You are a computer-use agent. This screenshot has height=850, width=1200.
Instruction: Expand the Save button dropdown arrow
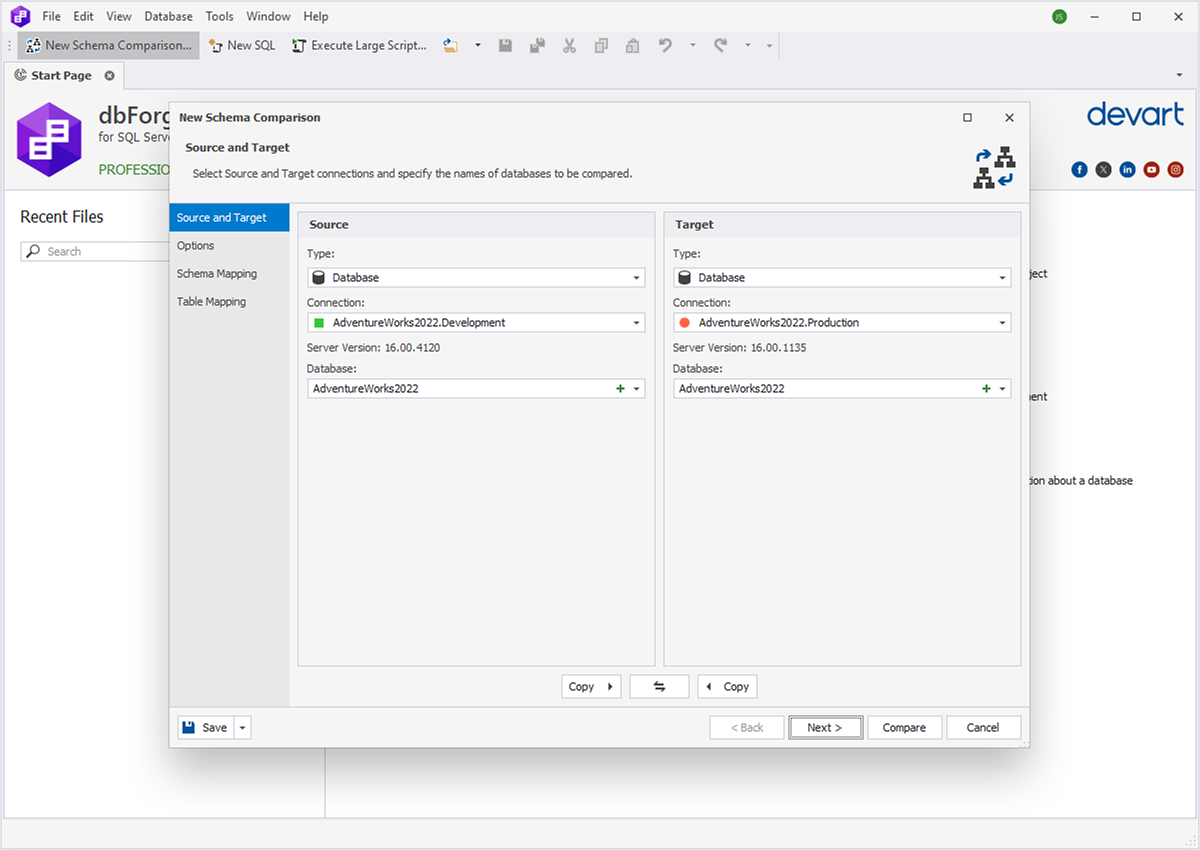[x=242, y=727]
